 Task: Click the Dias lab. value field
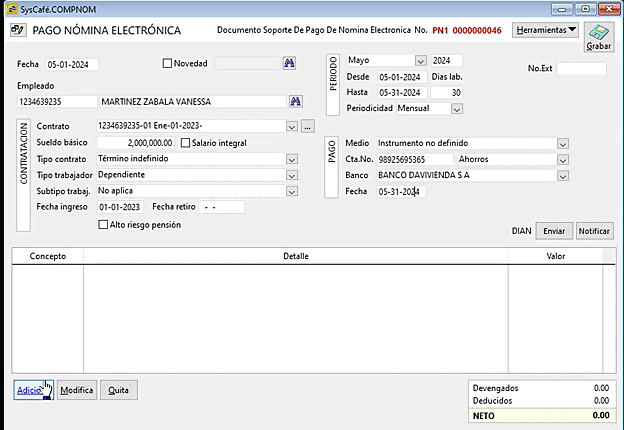[x=447, y=93]
